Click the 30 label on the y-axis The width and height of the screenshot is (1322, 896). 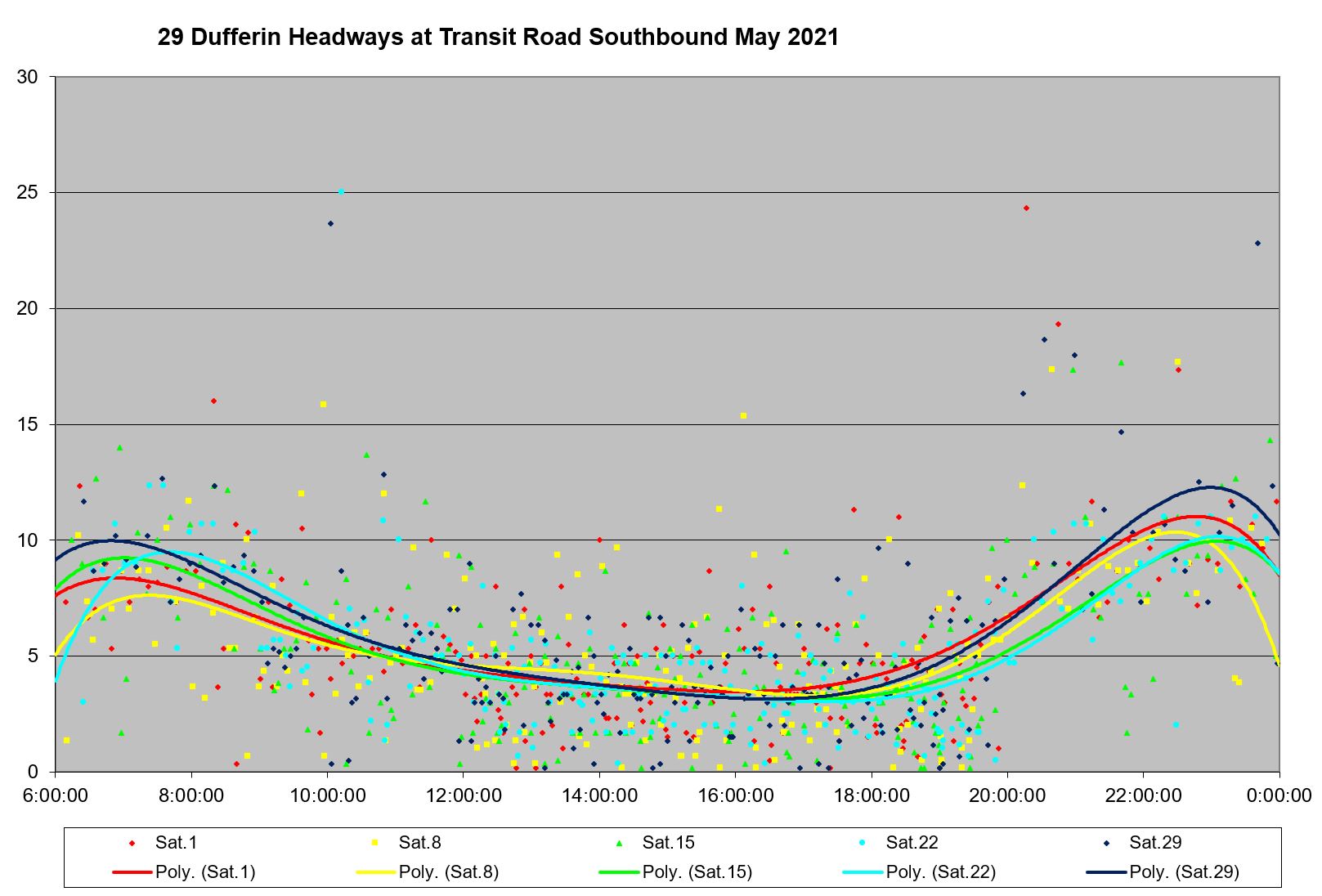(x=28, y=77)
